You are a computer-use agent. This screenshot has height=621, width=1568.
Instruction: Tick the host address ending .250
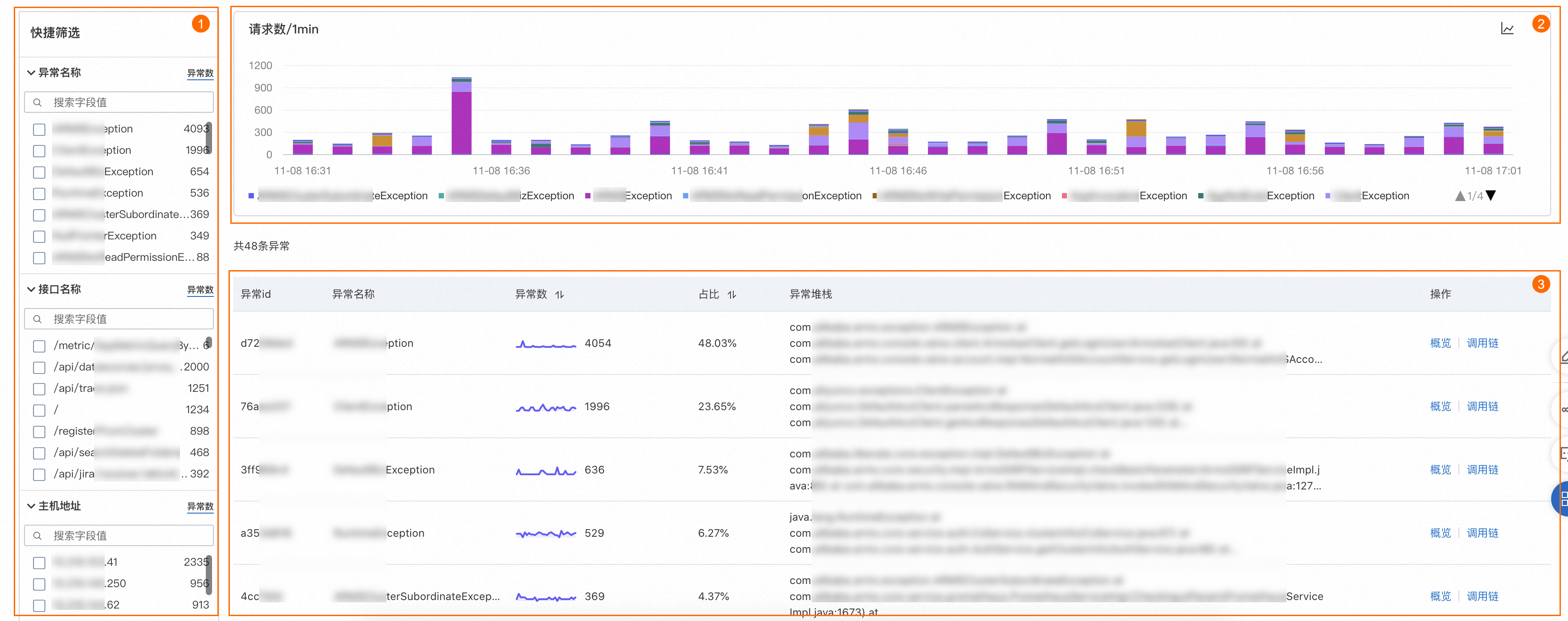40,584
